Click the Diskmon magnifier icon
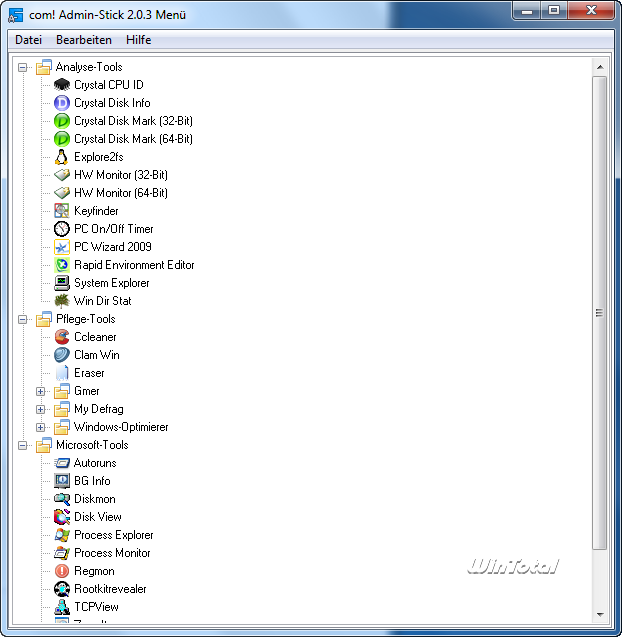622x637 pixels. (x=62, y=499)
